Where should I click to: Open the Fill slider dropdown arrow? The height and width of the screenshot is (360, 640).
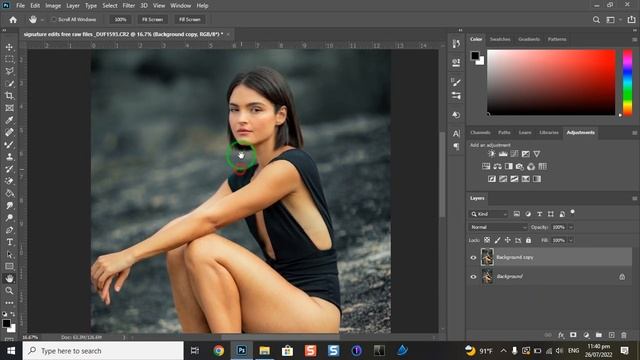pos(571,240)
